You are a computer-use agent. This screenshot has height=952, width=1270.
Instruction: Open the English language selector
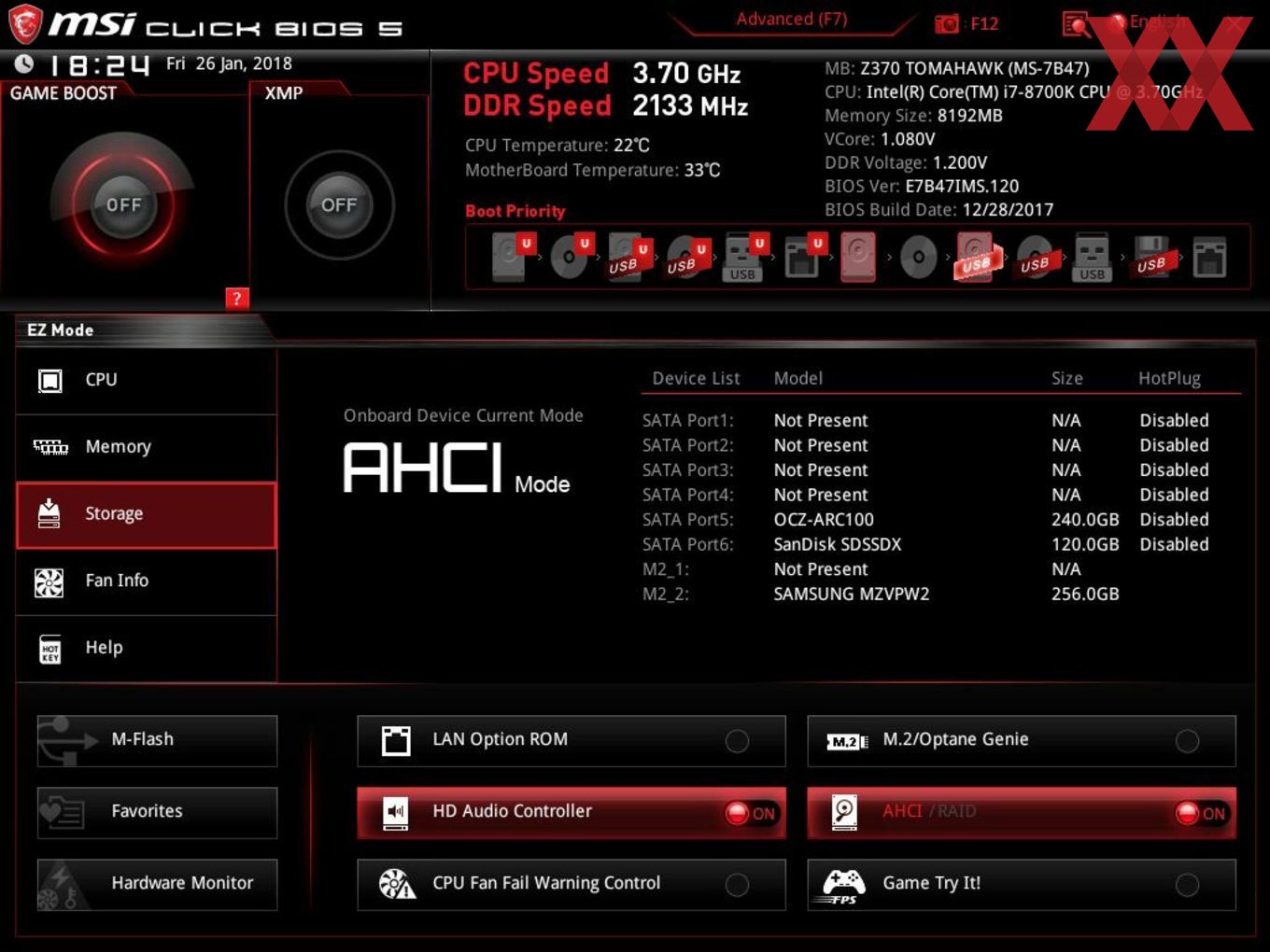[1149, 22]
